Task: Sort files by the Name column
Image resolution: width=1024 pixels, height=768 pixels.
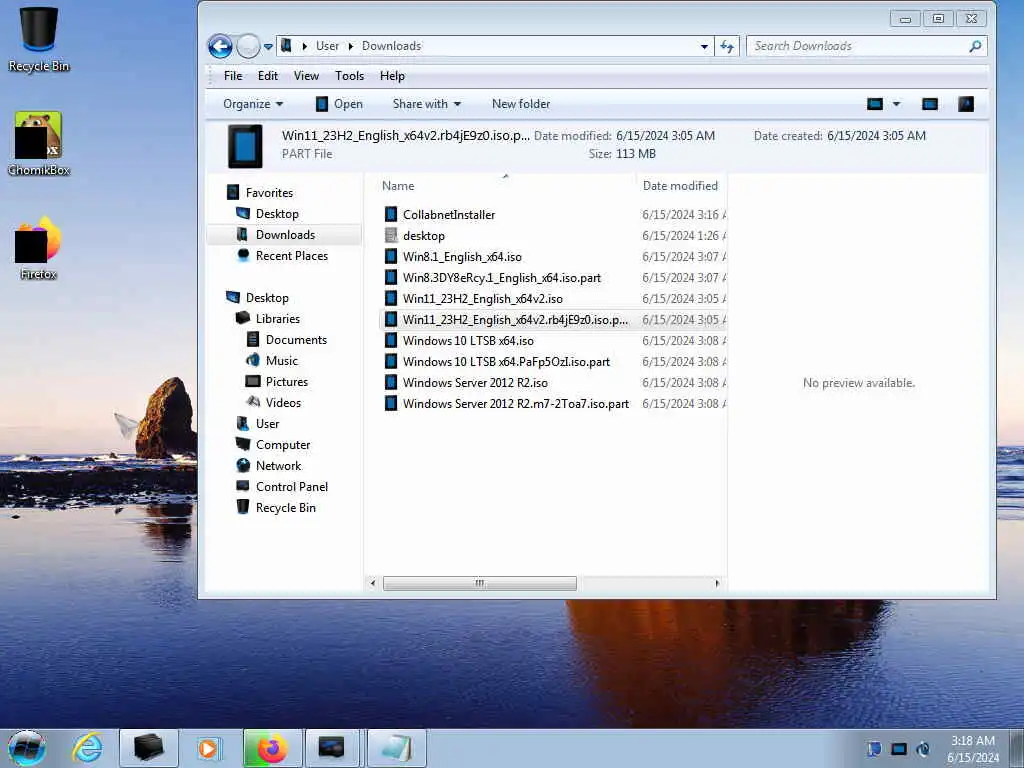Action: coord(398,186)
